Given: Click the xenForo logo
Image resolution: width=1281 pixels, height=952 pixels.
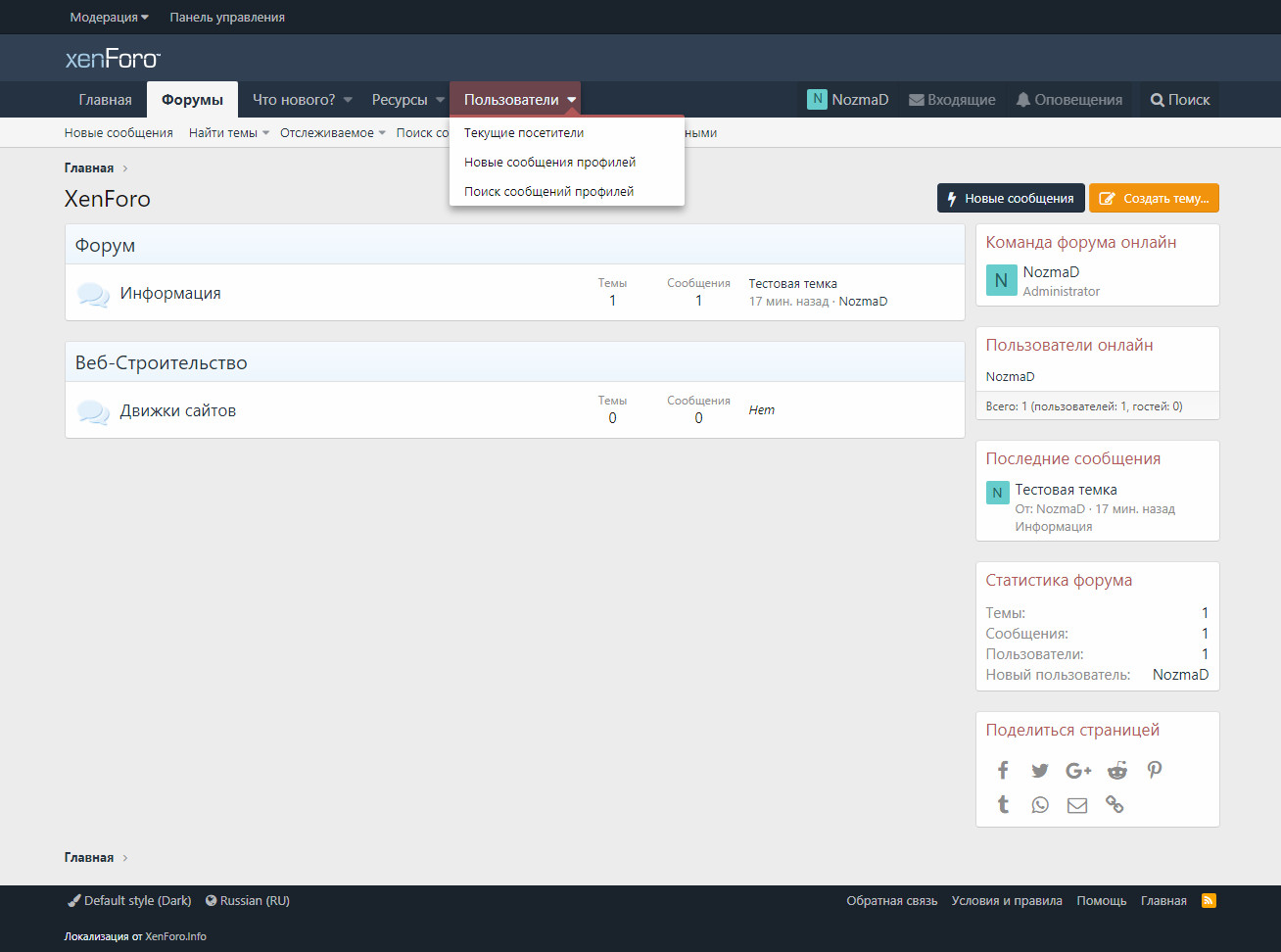Looking at the screenshot, I should [113, 59].
